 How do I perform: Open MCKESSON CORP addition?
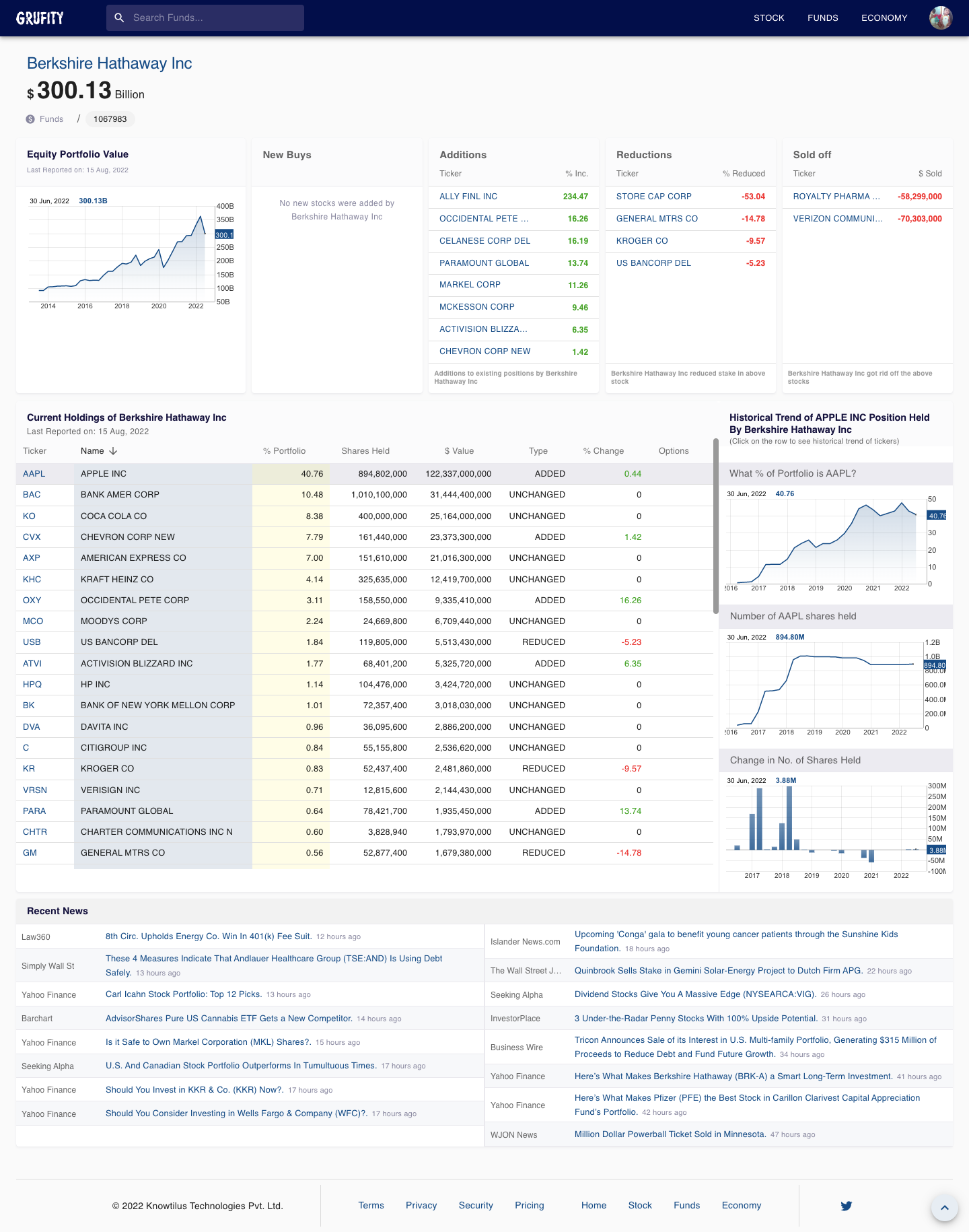coord(477,307)
